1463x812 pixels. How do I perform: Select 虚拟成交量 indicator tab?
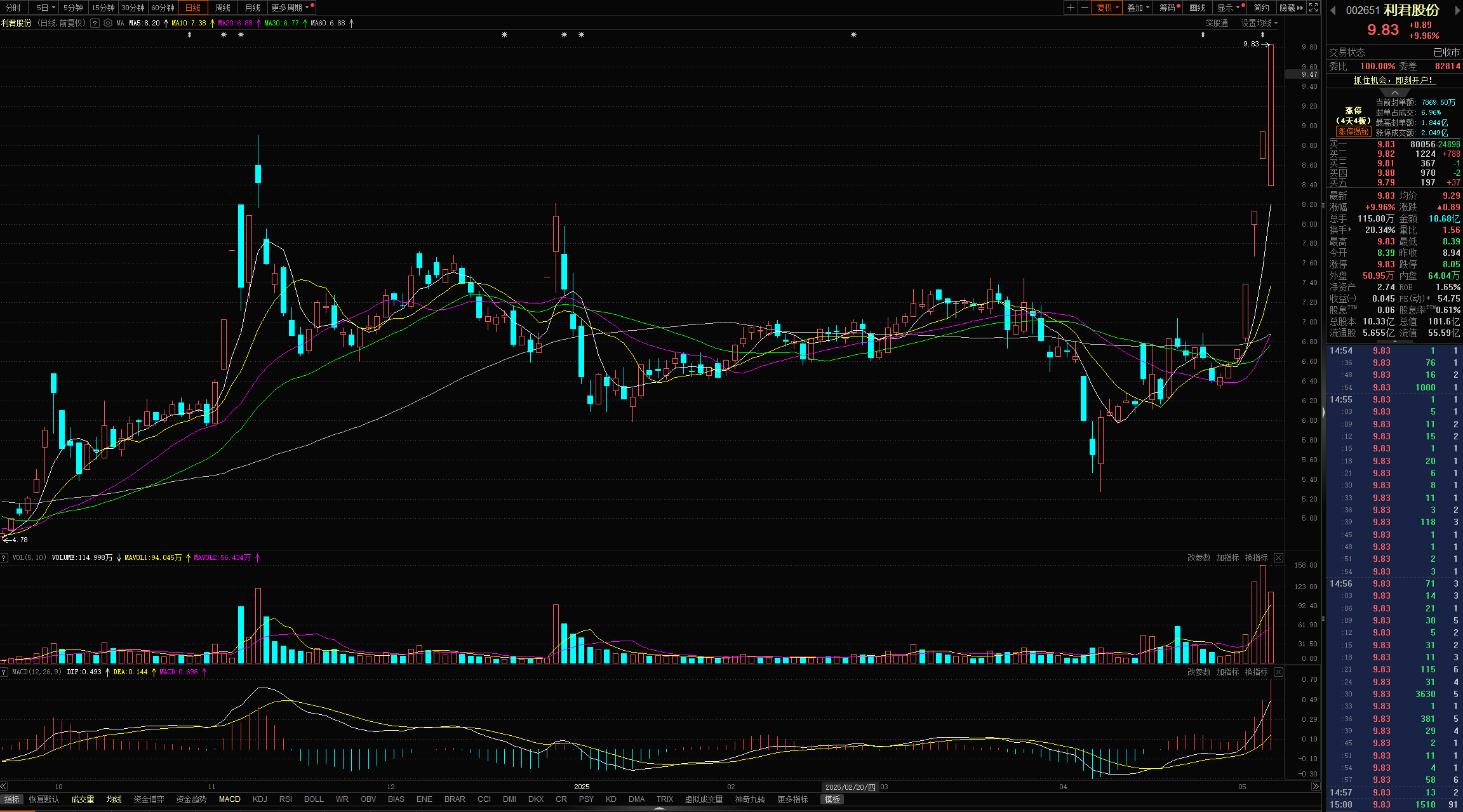[704, 799]
